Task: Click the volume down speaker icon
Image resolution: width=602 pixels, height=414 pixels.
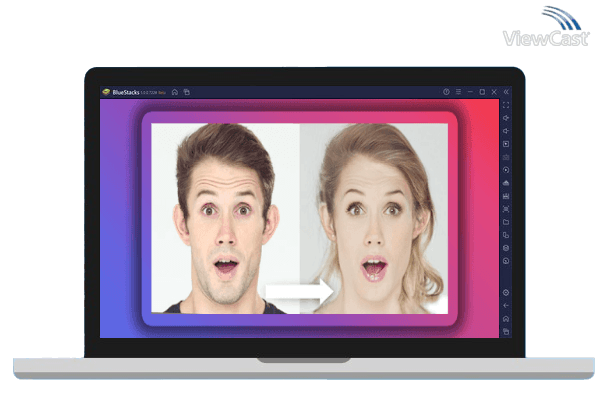Action: [x=506, y=131]
